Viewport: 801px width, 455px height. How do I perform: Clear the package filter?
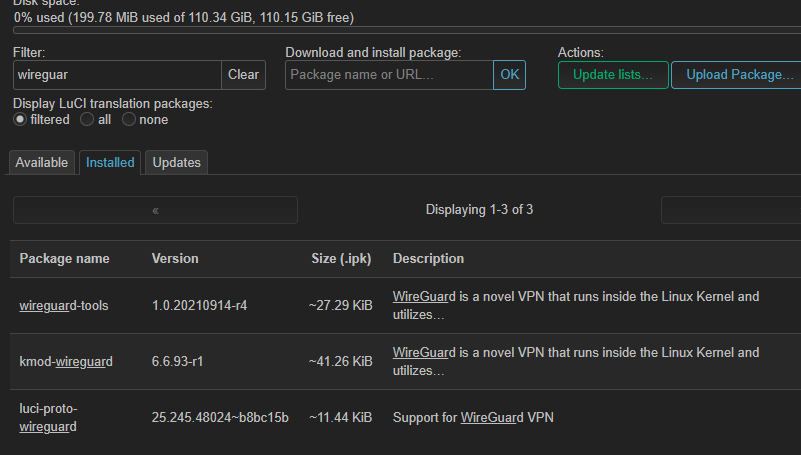(243, 75)
